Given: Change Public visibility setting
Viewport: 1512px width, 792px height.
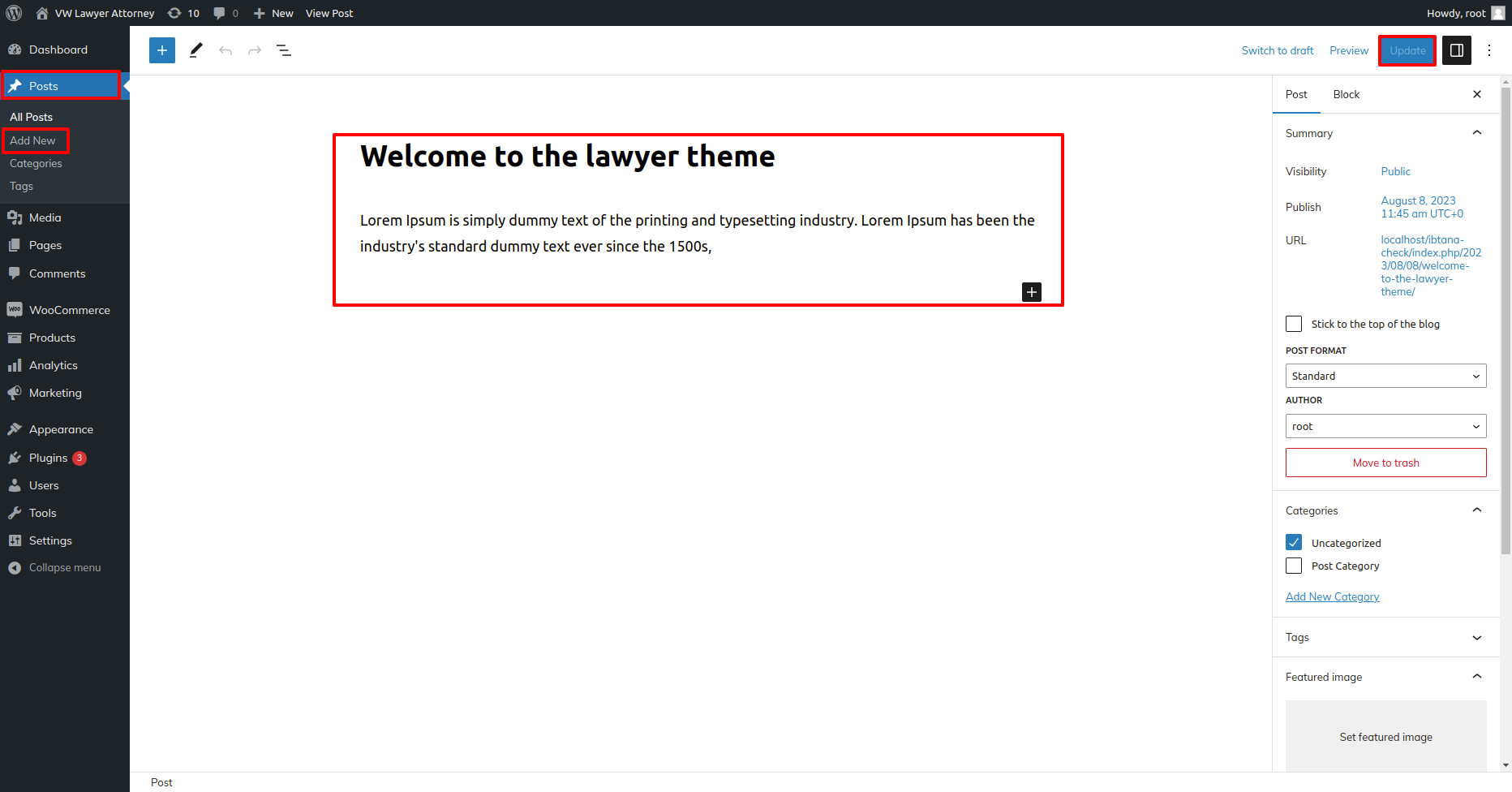Looking at the screenshot, I should coord(1395,171).
